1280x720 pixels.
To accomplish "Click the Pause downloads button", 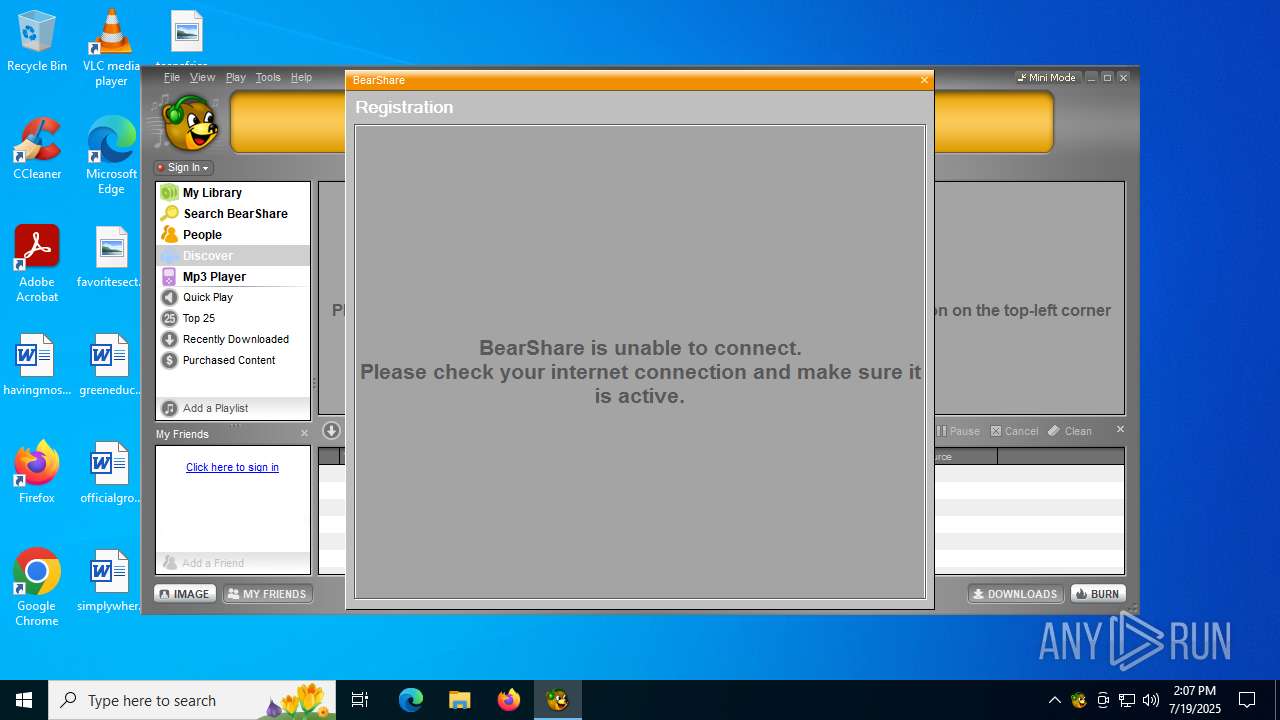I will [958, 431].
